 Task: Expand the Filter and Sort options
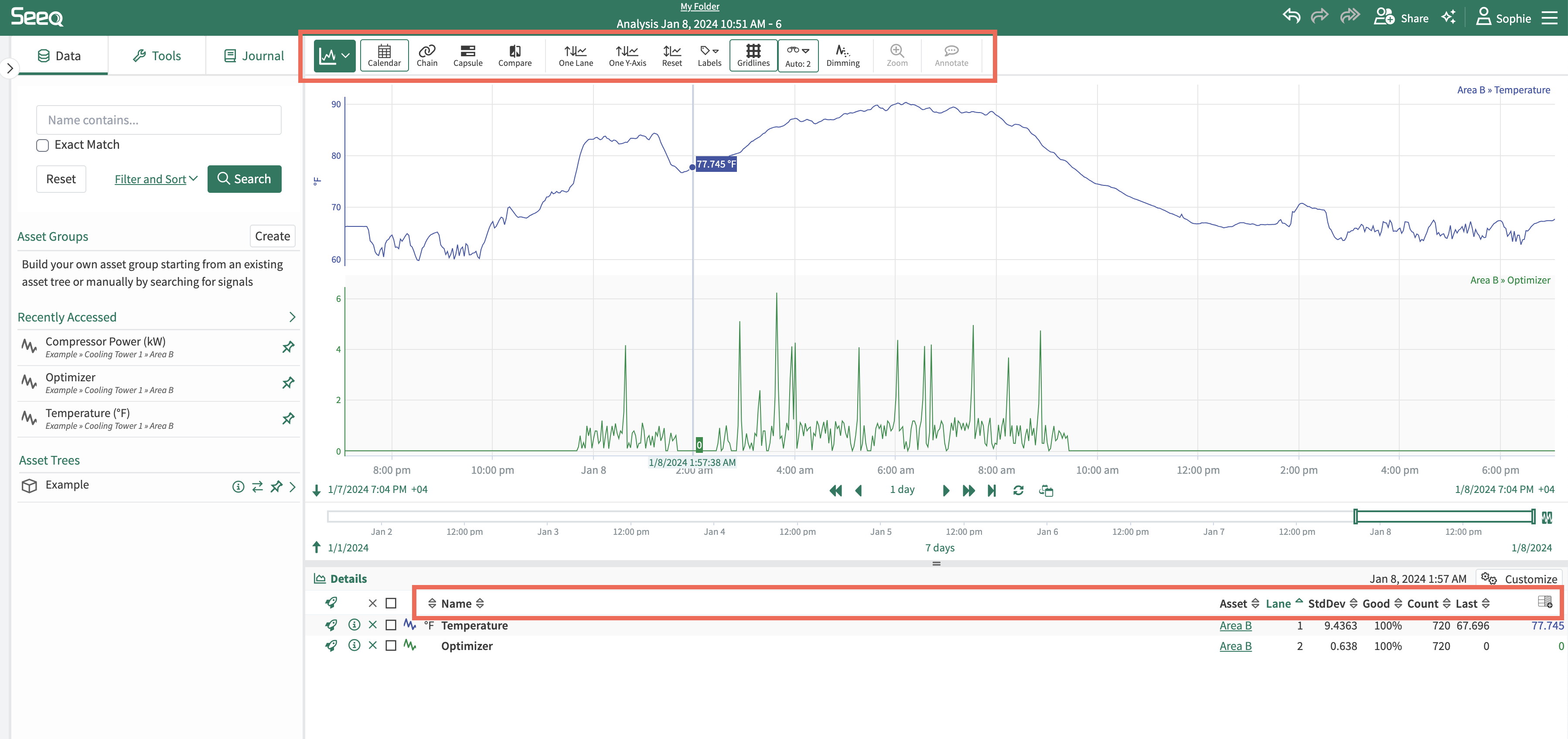click(156, 179)
